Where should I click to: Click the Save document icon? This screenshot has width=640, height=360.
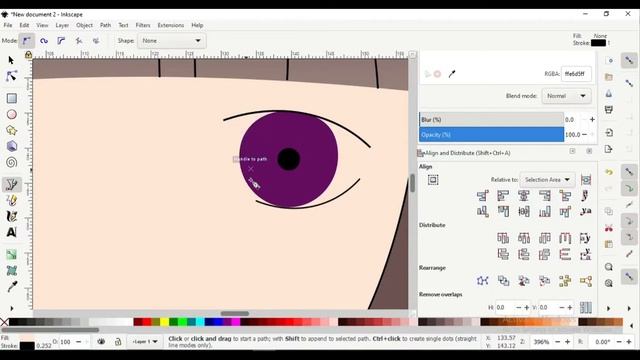point(609,93)
